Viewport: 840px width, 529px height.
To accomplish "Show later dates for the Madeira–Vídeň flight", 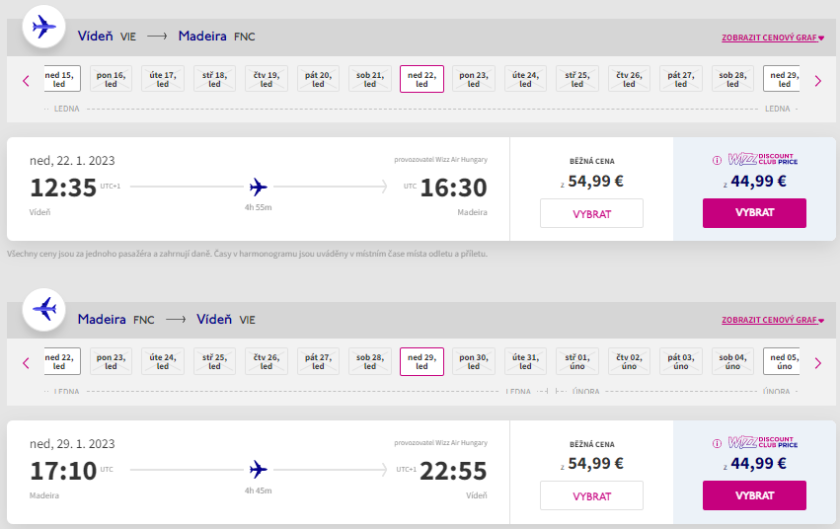I will pos(817,363).
